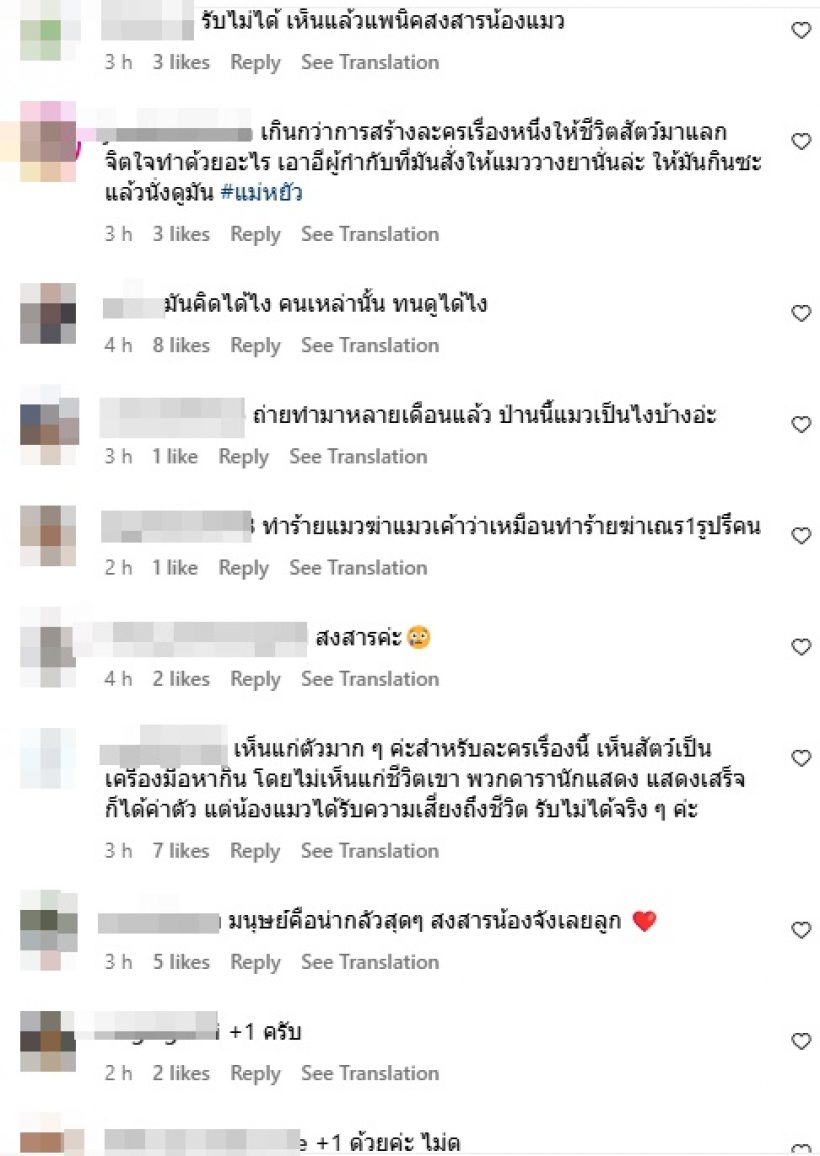Like the topmost comment about น้องแมว
The height and width of the screenshot is (1156, 820).
click(x=801, y=29)
